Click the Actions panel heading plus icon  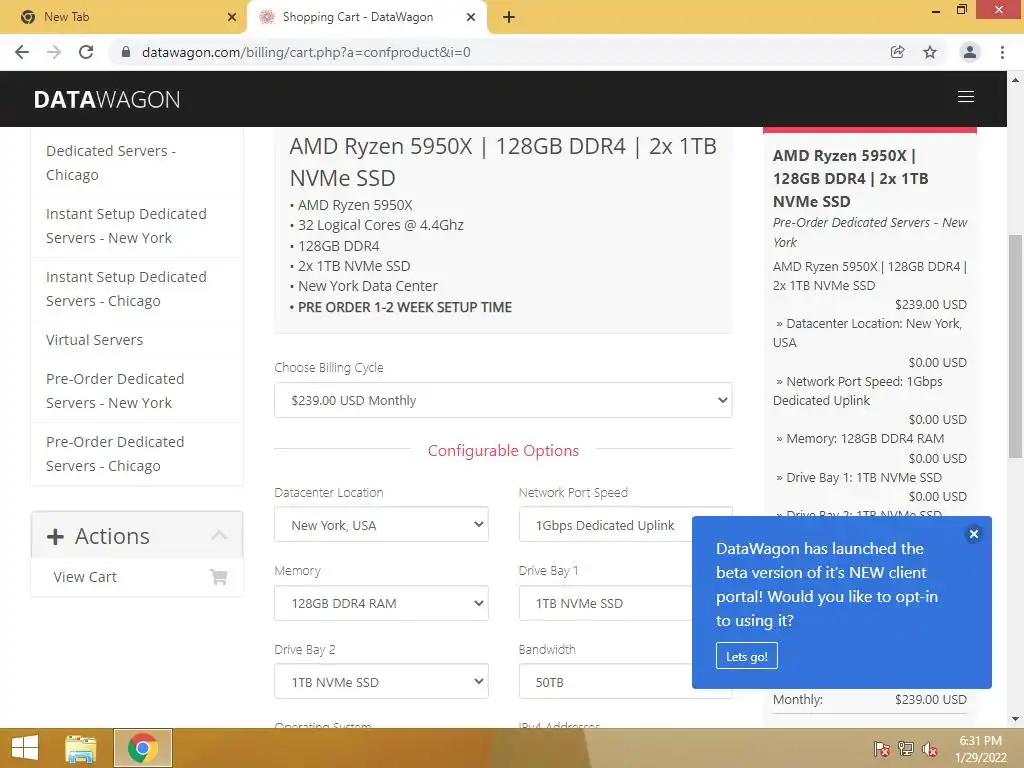coord(56,536)
